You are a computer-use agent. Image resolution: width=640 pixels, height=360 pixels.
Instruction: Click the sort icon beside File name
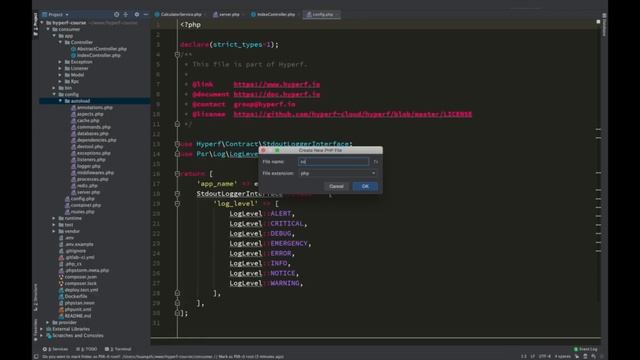click(376, 162)
